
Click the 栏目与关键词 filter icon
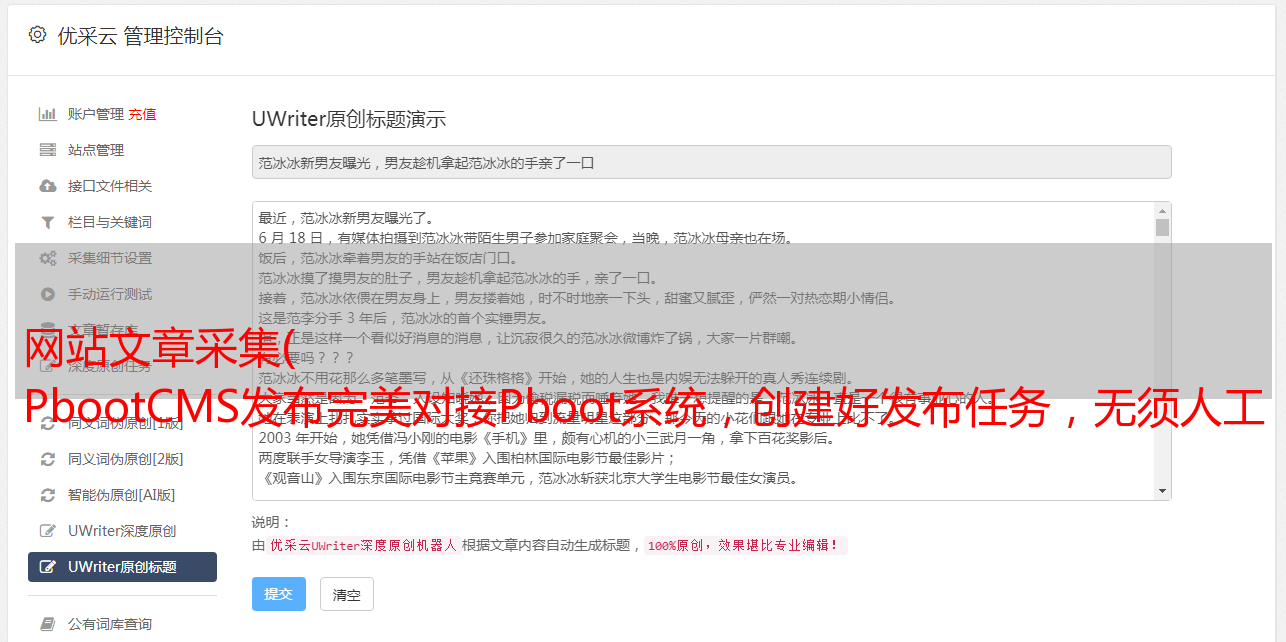click(47, 222)
